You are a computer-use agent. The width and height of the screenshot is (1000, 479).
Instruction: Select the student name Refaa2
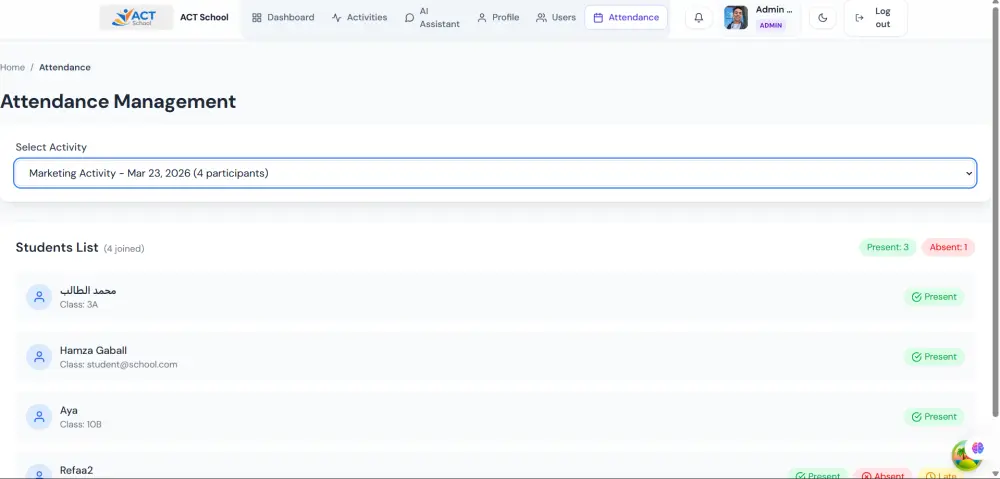click(x=77, y=470)
